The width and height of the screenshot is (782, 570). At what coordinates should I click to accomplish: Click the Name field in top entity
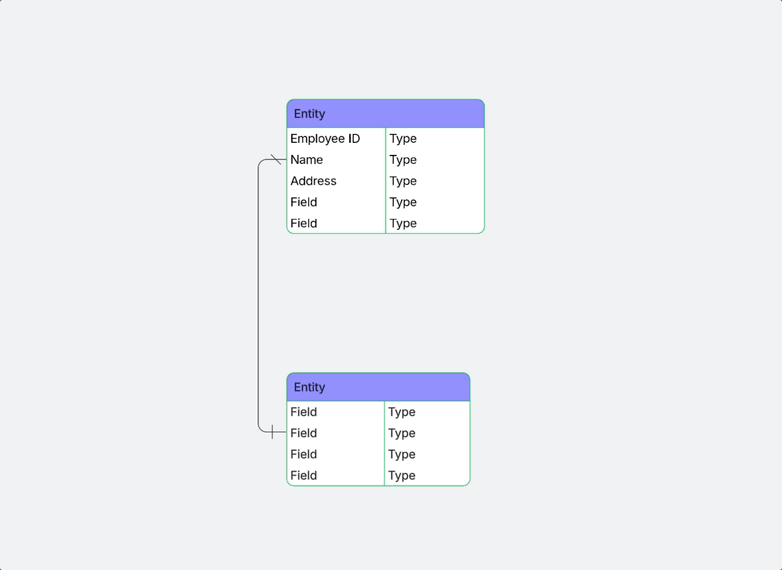(x=336, y=160)
